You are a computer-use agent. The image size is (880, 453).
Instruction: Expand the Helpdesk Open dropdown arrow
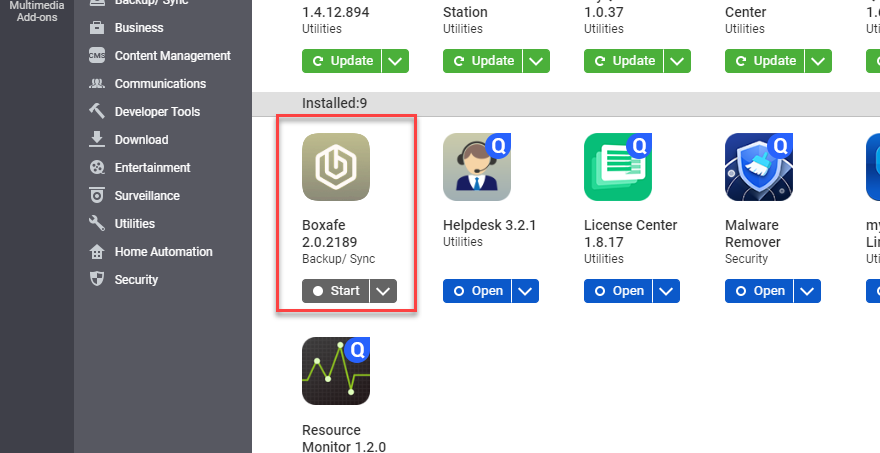[x=525, y=291]
